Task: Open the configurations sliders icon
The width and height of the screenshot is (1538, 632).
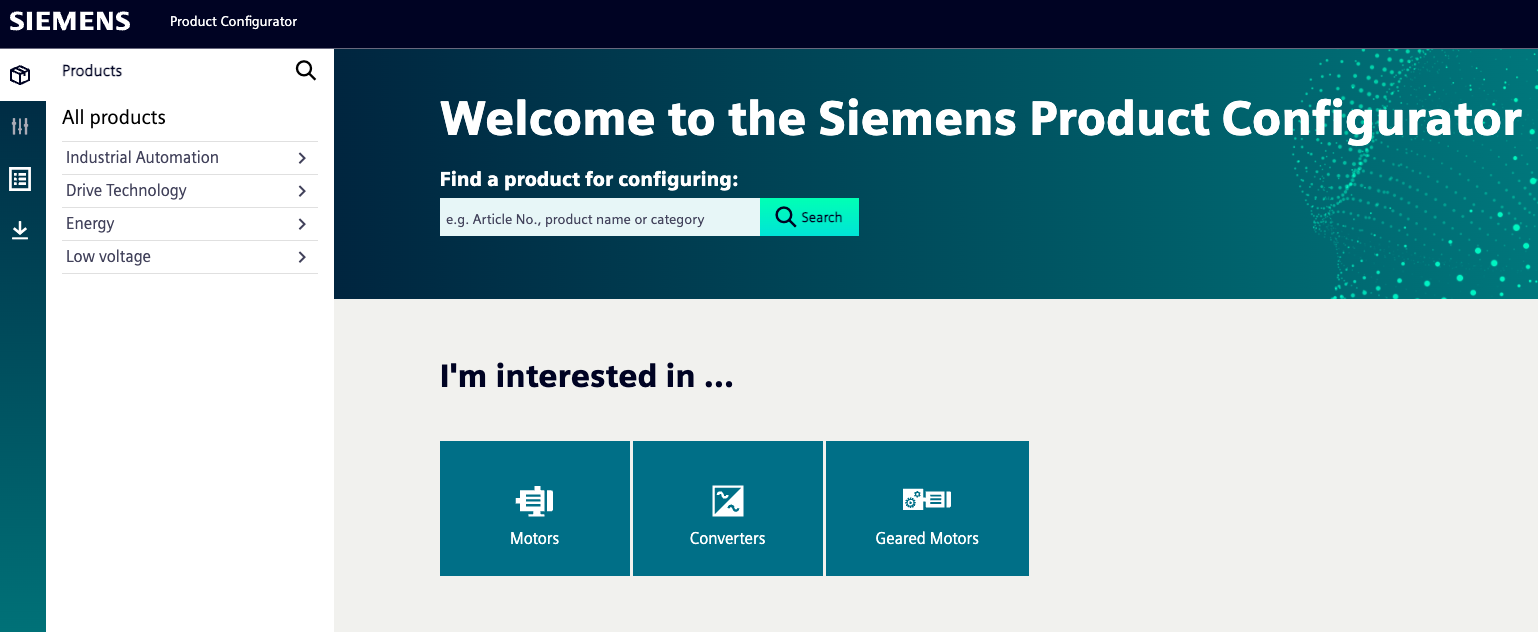Action: pyautogui.click(x=20, y=126)
